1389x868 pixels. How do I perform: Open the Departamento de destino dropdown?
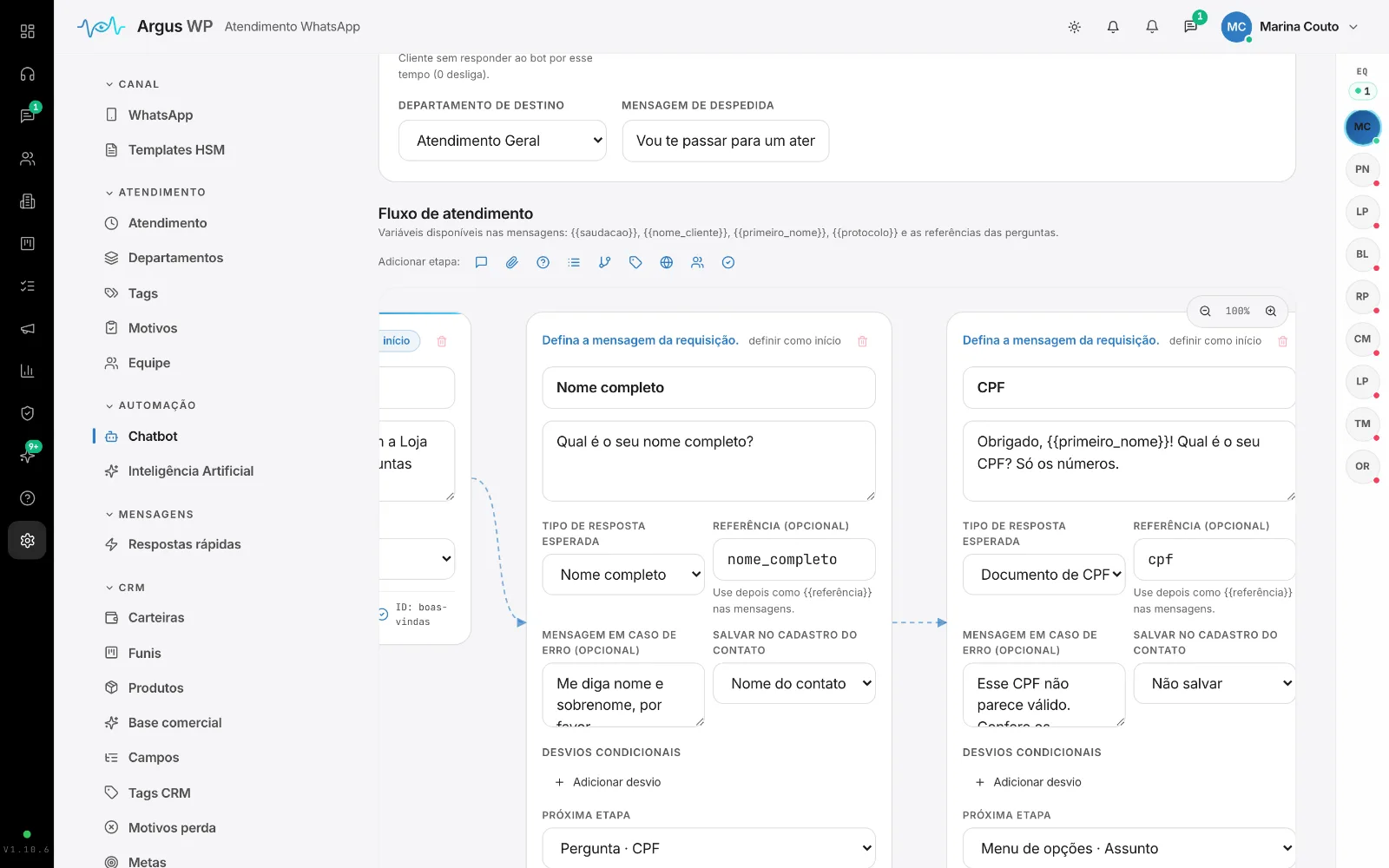[503, 141]
